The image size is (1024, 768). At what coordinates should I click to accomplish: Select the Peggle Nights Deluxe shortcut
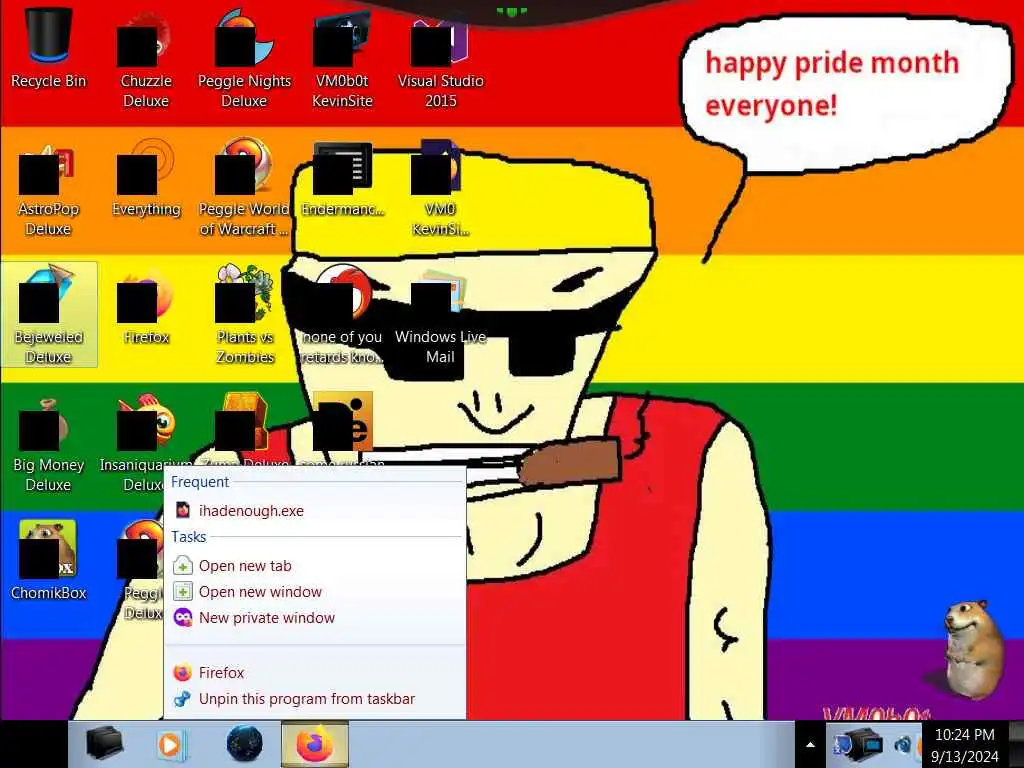point(244,59)
